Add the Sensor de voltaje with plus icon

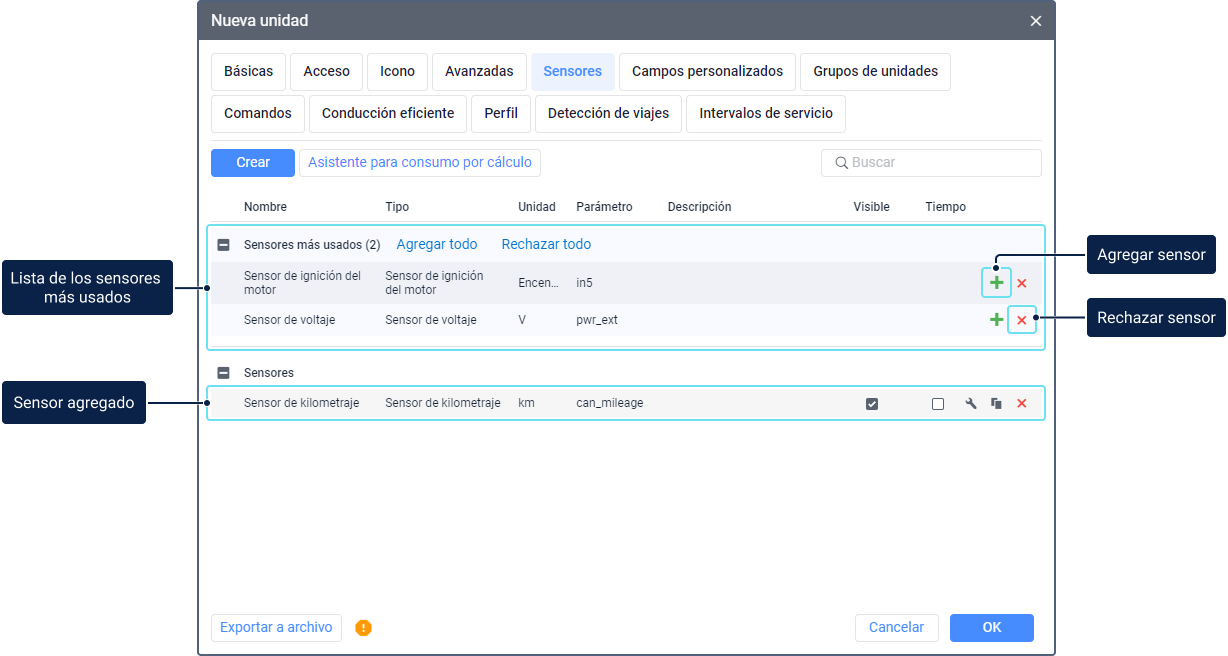pos(996,320)
